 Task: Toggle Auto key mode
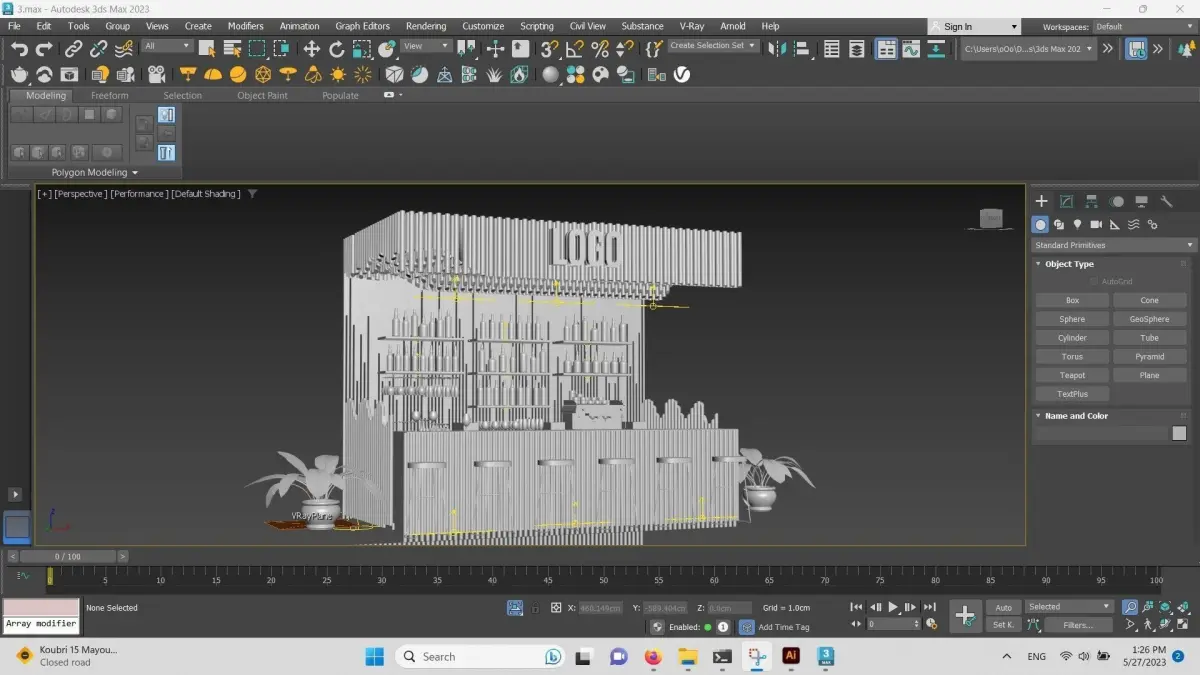coord(1003,607)
